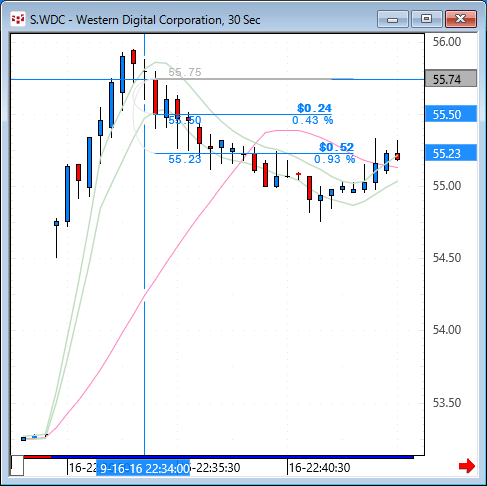
Task: Click the 55.00 price axis label
Action: click(447, 186)
